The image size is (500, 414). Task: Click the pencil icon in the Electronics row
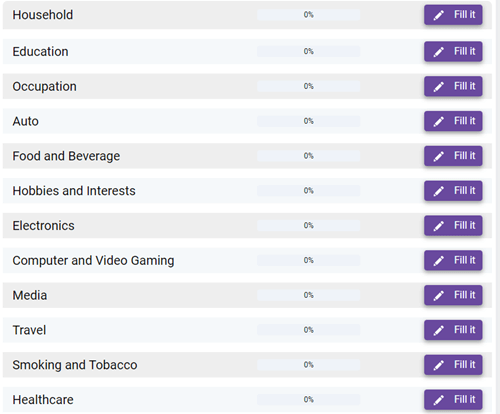tap(439, 226)
